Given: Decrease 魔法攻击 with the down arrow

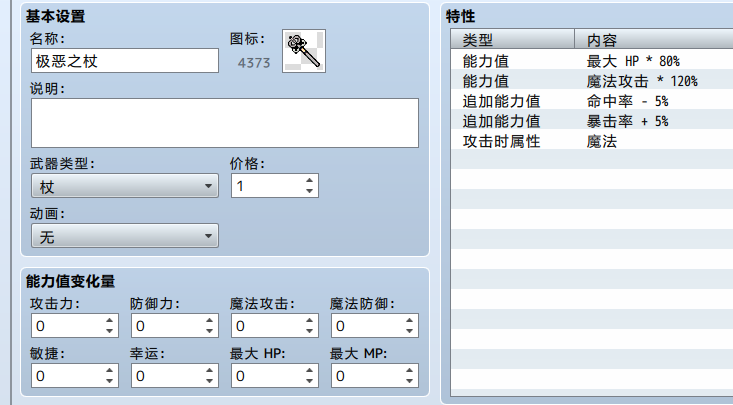Looking at the screenshot, I should [x=309, y=331].
